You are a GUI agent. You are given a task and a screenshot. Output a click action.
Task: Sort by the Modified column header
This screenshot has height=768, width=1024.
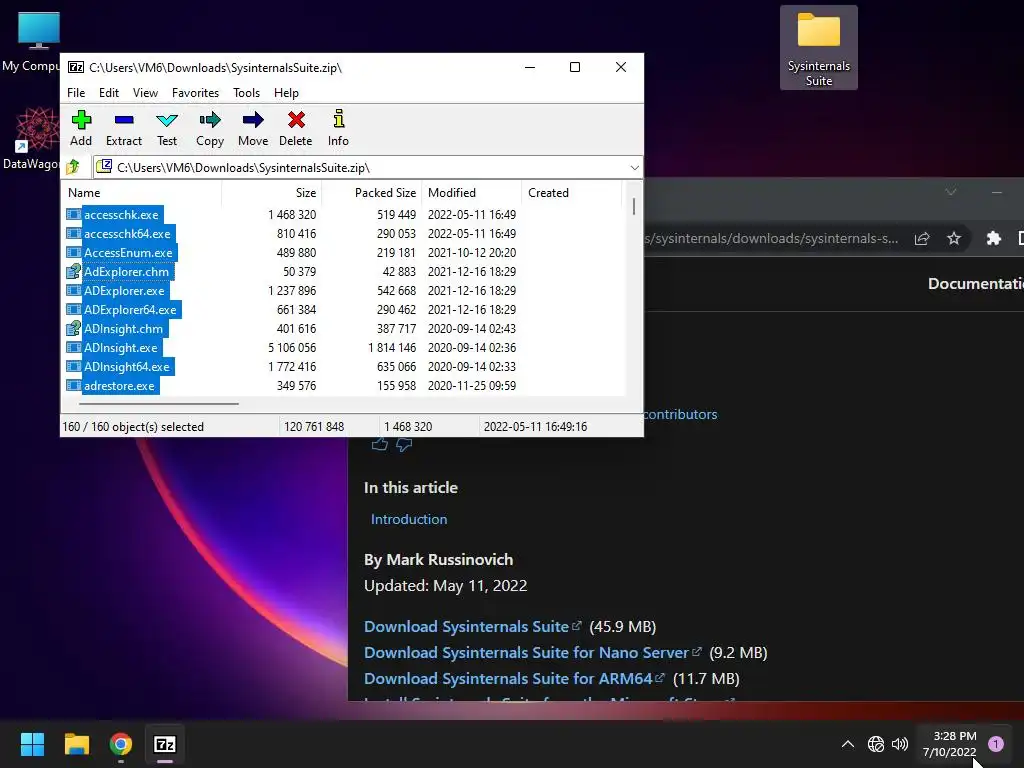472,193
